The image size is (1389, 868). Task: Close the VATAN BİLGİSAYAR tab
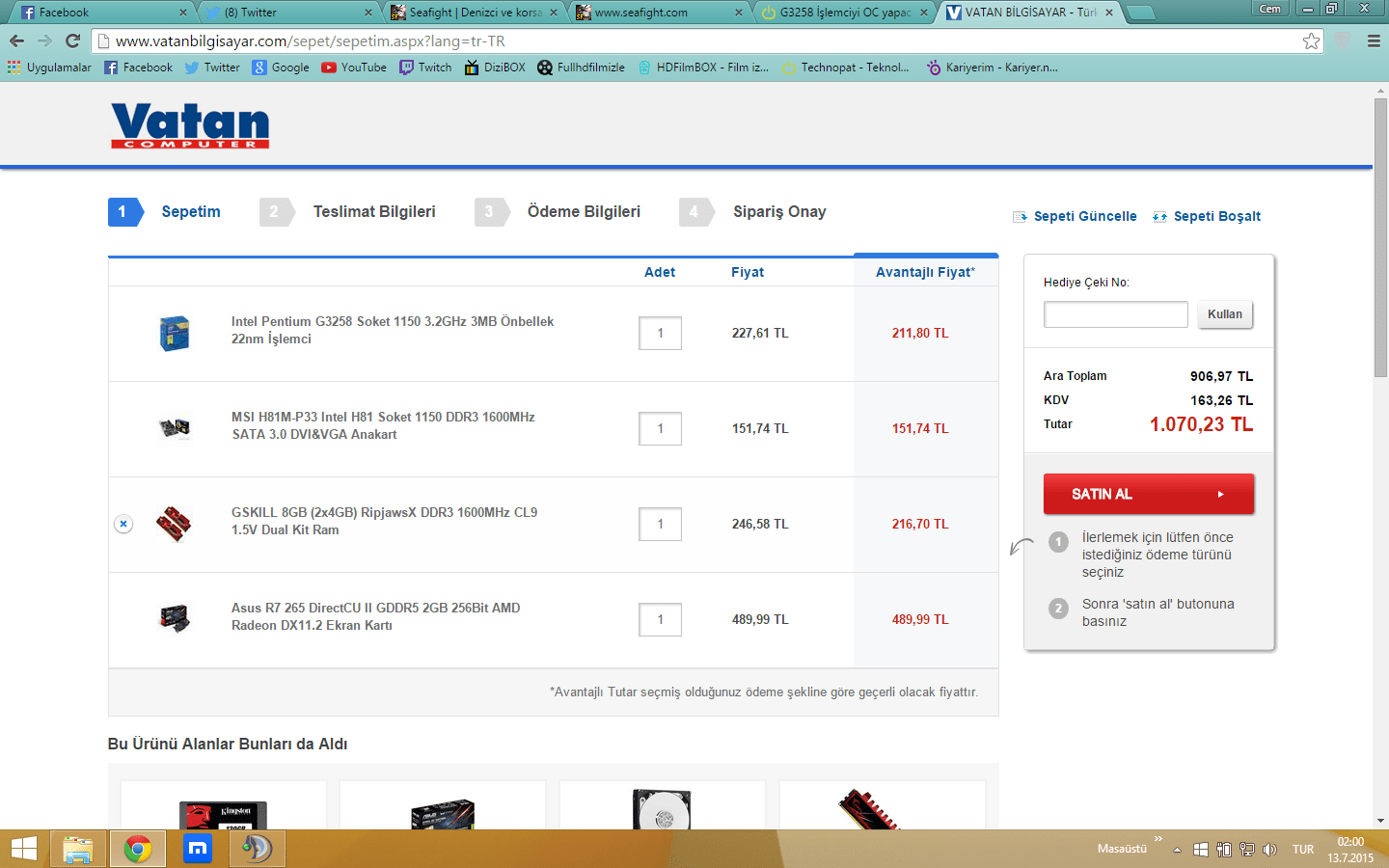coord(1109,13)
